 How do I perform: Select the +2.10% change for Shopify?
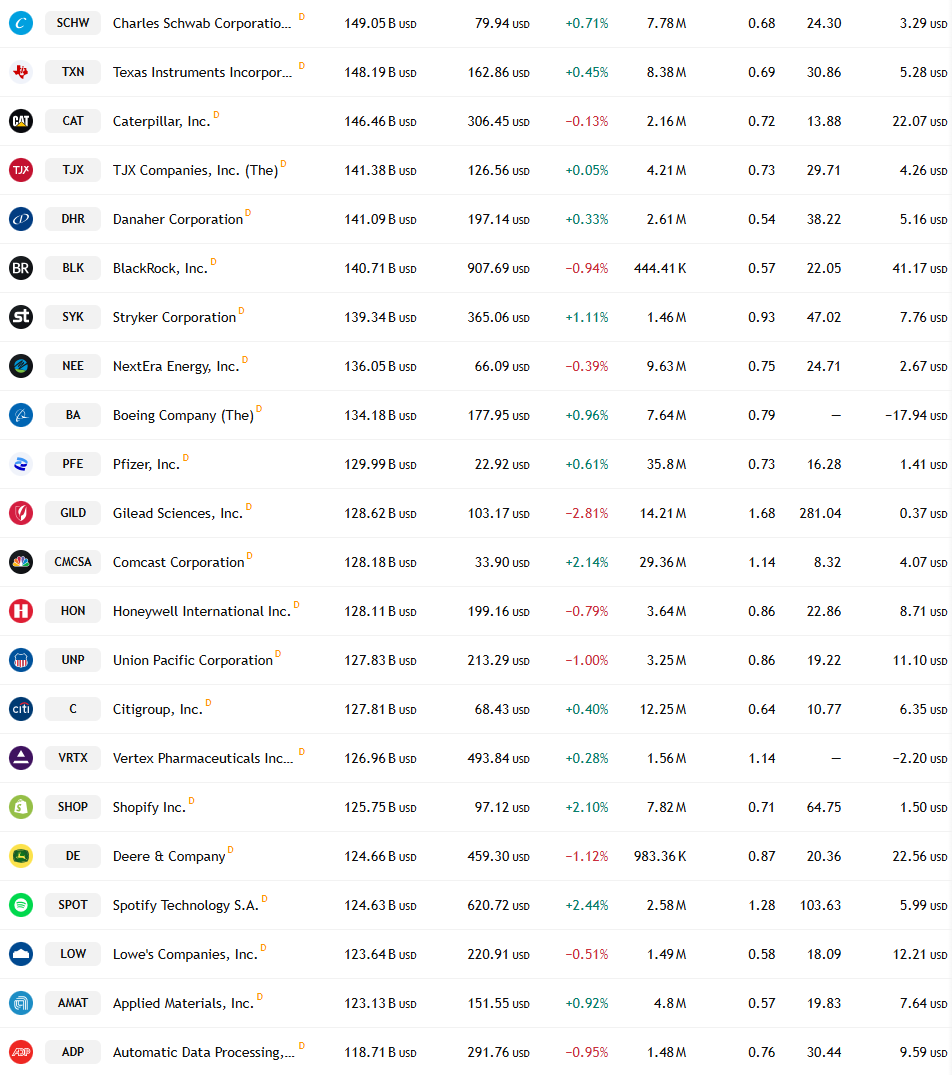click(587, 808)
